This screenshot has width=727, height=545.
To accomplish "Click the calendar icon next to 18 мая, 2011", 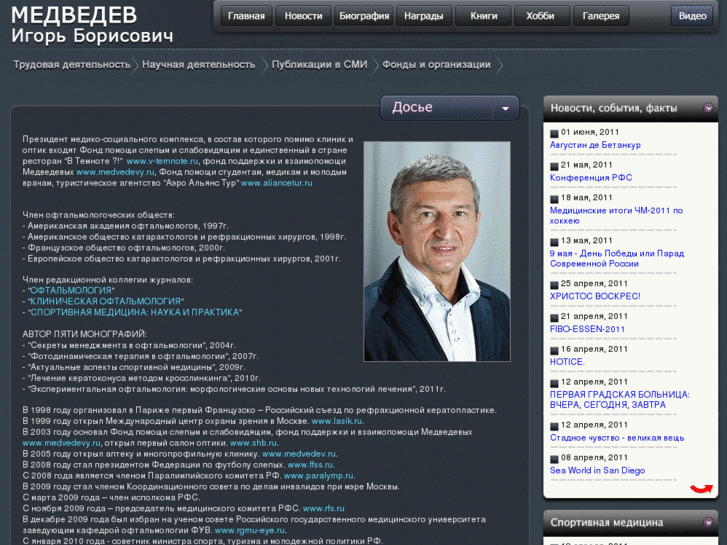I will (x=554, y=199).
